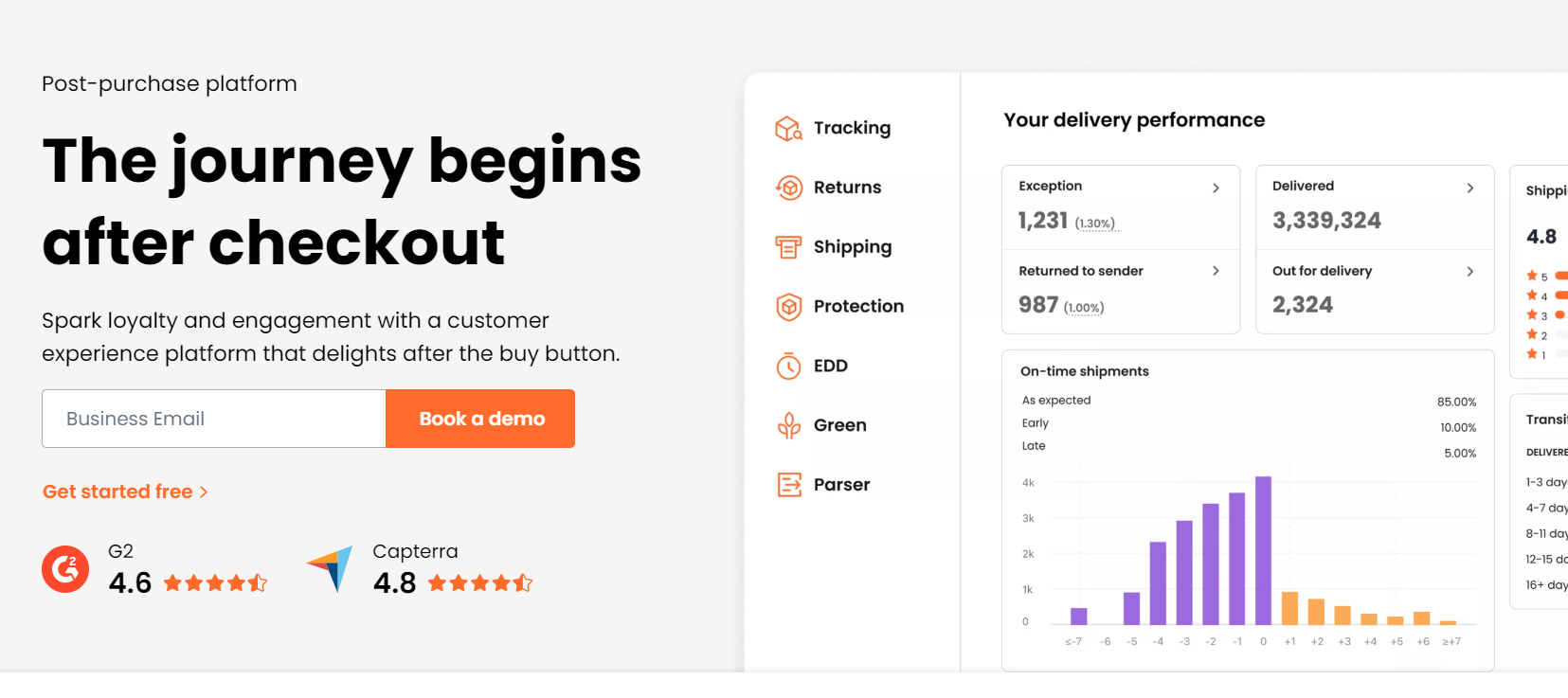The image size is (1568, 698).
Task: Click the Shipping icon
Action: click(787, 246)
